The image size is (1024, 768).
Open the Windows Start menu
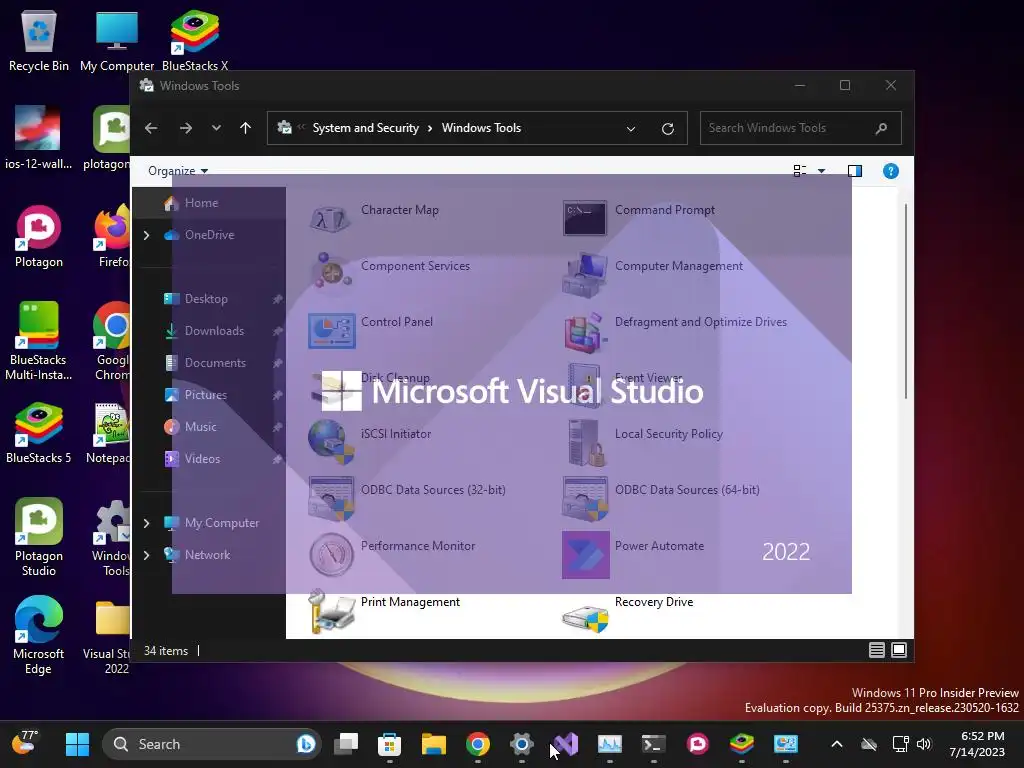(78, 744)
